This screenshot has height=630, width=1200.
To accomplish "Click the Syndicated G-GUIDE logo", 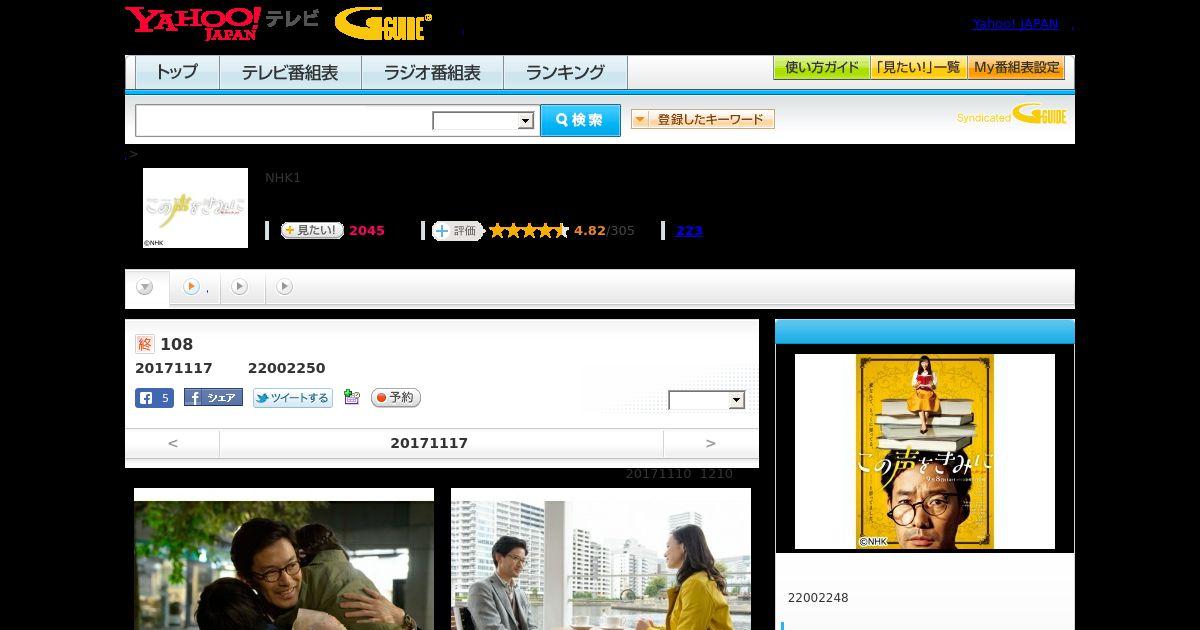I will pyautogui.click(x=1011, y=115).
